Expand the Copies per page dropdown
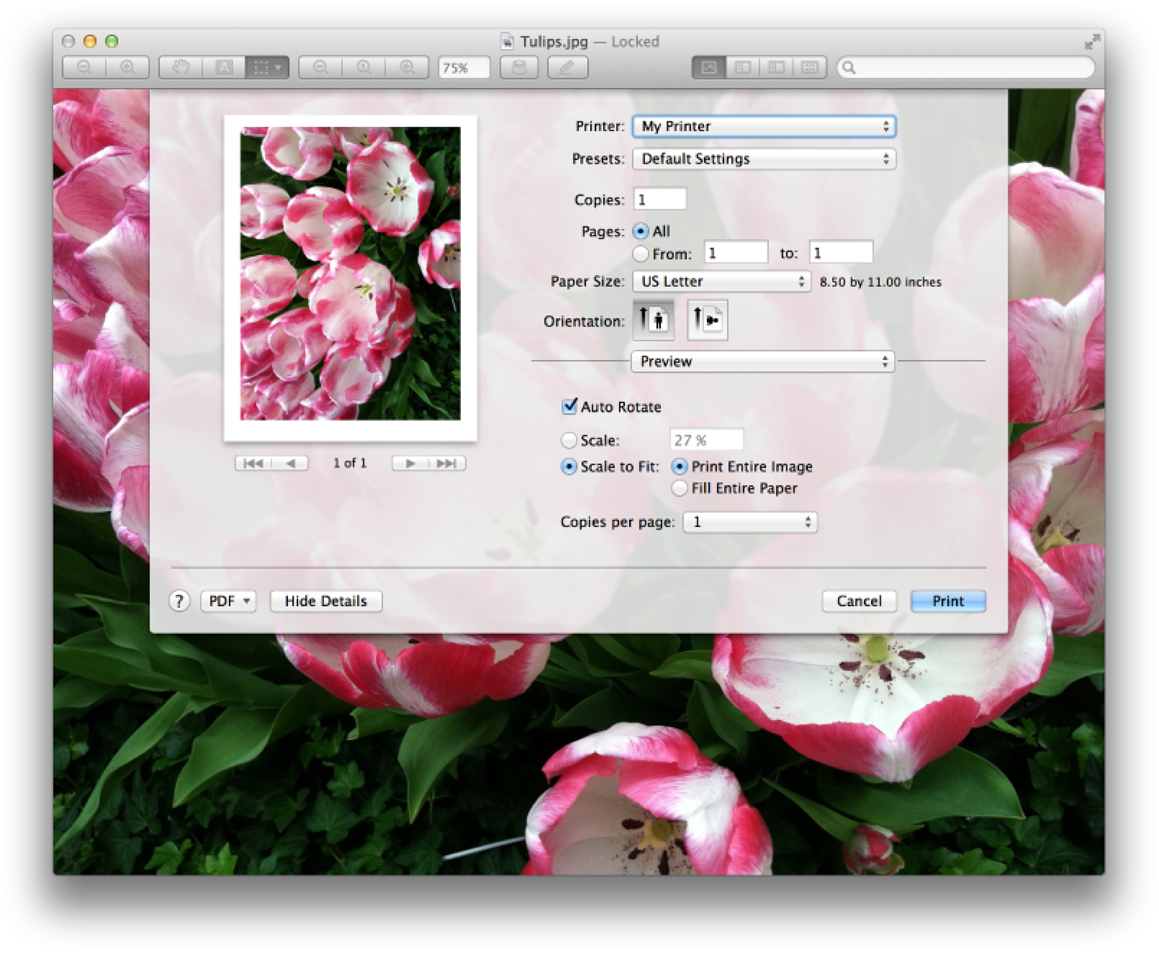Viewport: 1159px width, 953px height. (x=750, y=522)
